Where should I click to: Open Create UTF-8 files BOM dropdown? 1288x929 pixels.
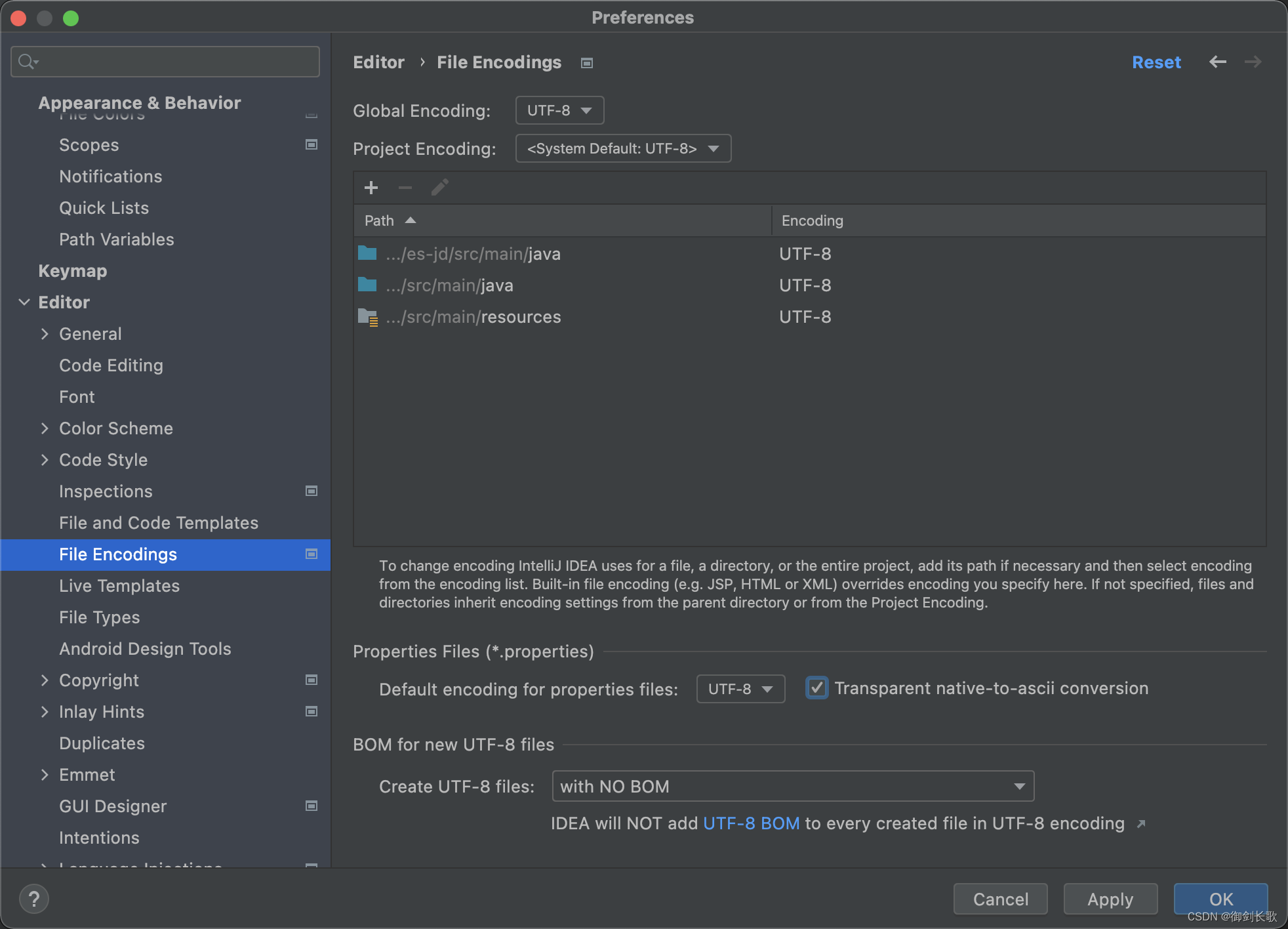(792, 786)
